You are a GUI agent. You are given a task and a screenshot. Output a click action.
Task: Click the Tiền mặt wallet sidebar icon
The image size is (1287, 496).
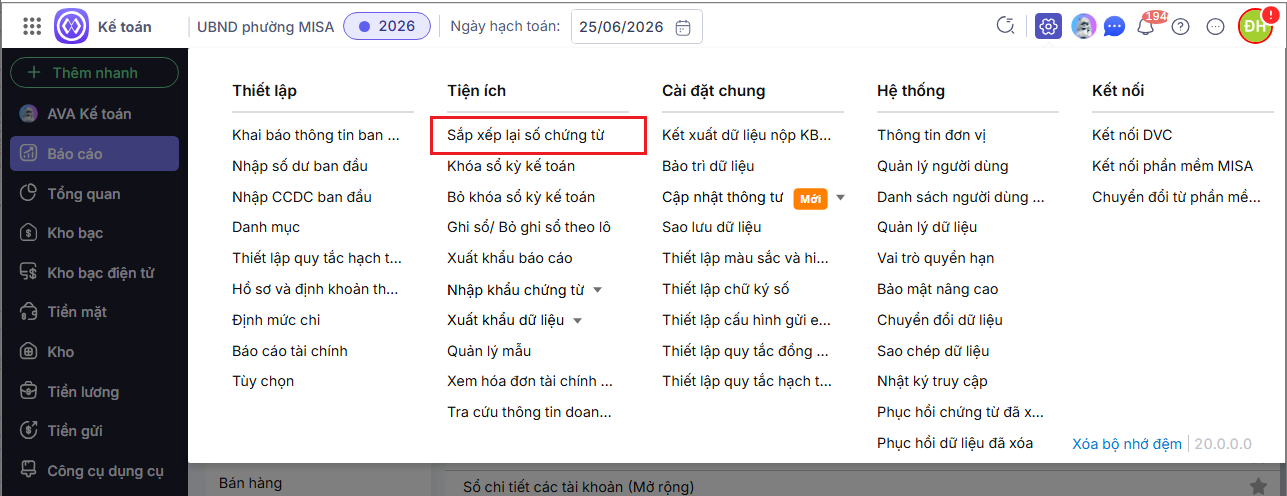pos(29,312)
